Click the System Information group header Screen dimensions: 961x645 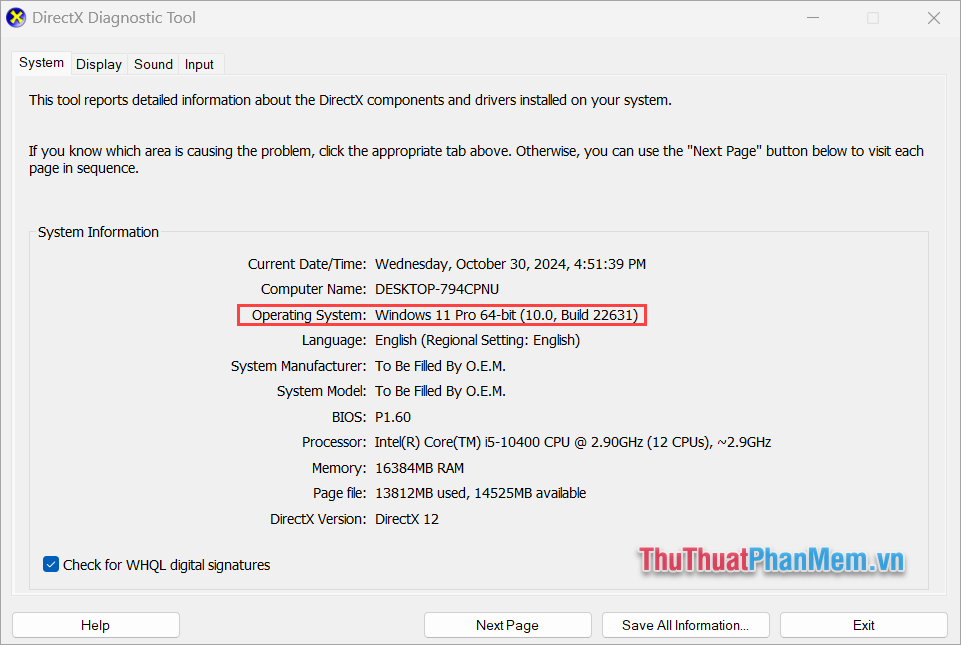click(98, 231)
